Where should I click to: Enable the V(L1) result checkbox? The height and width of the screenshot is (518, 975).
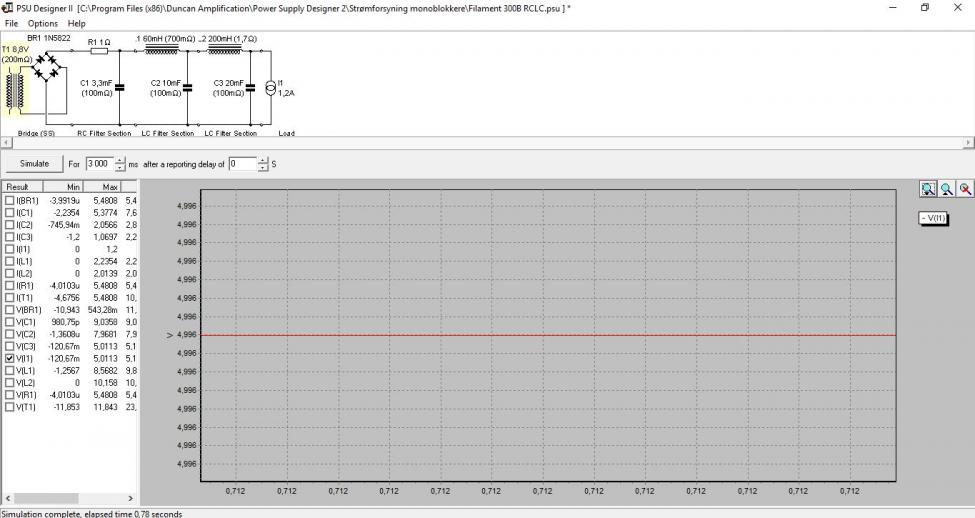coord(9,371)
